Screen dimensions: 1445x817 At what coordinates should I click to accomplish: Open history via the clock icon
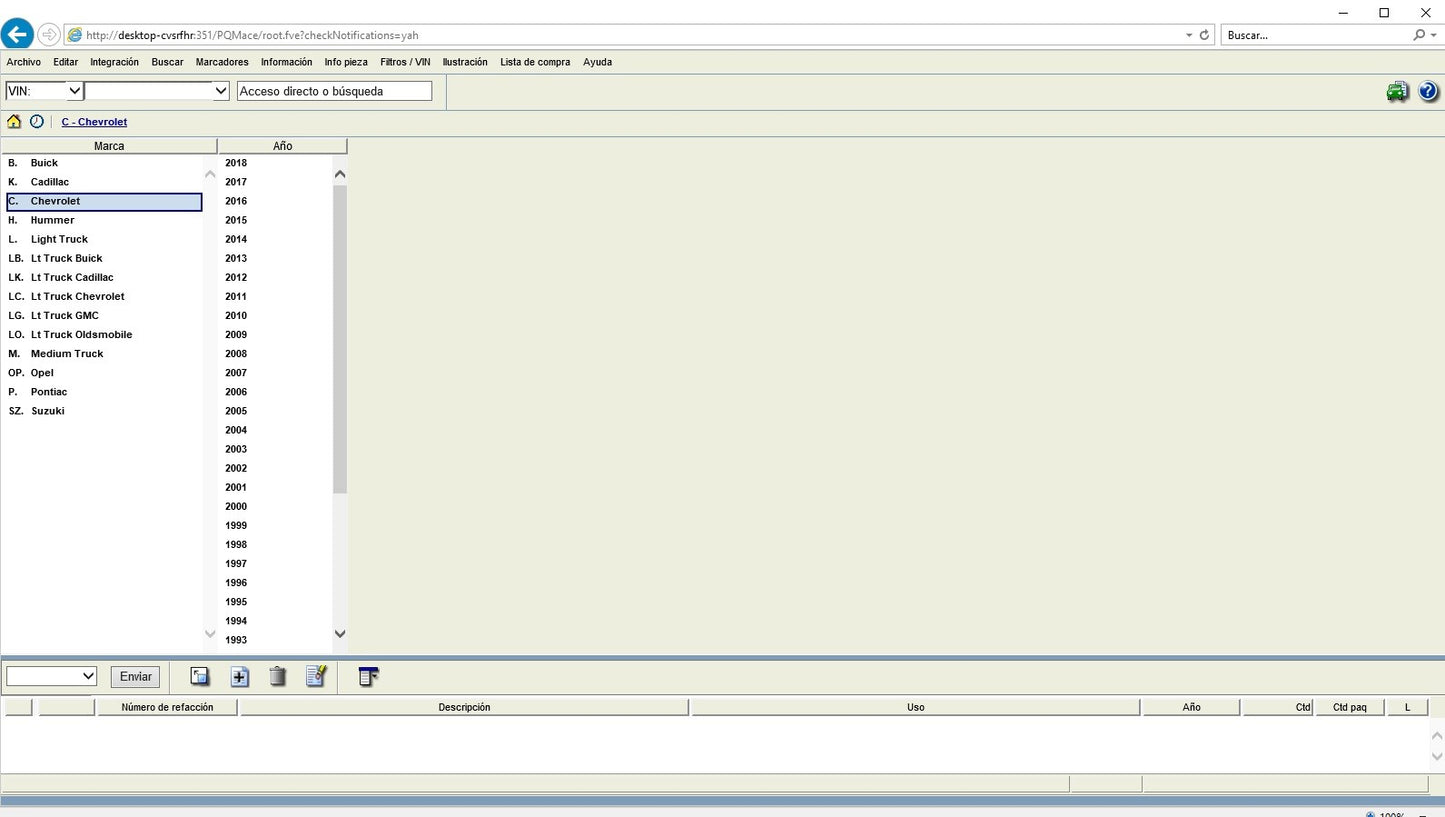(37, 122)
